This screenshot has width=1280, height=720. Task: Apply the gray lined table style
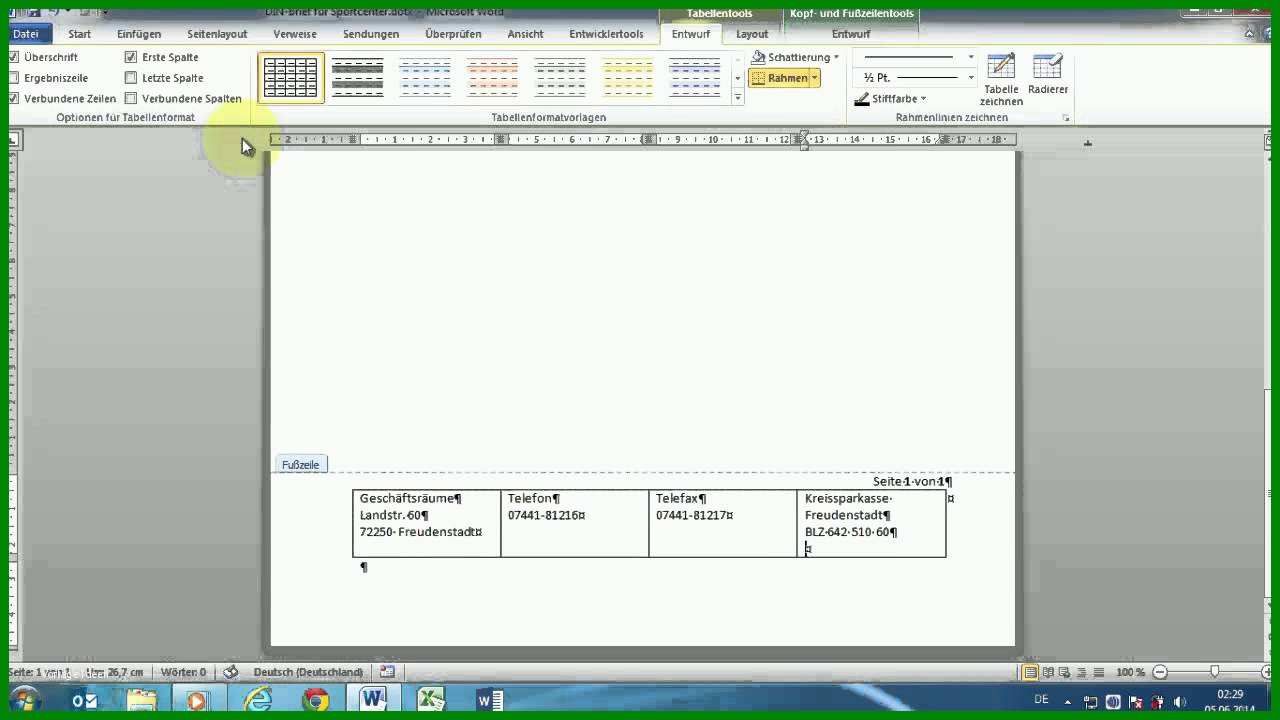[560, 77]
